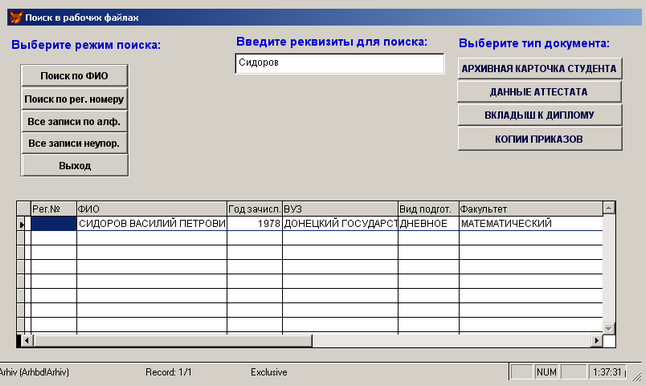Image resolution: width=646 pixels, height=386 pixels.
Task: Click the 'NUM' status bar indicator
Action: coord(546,372)
